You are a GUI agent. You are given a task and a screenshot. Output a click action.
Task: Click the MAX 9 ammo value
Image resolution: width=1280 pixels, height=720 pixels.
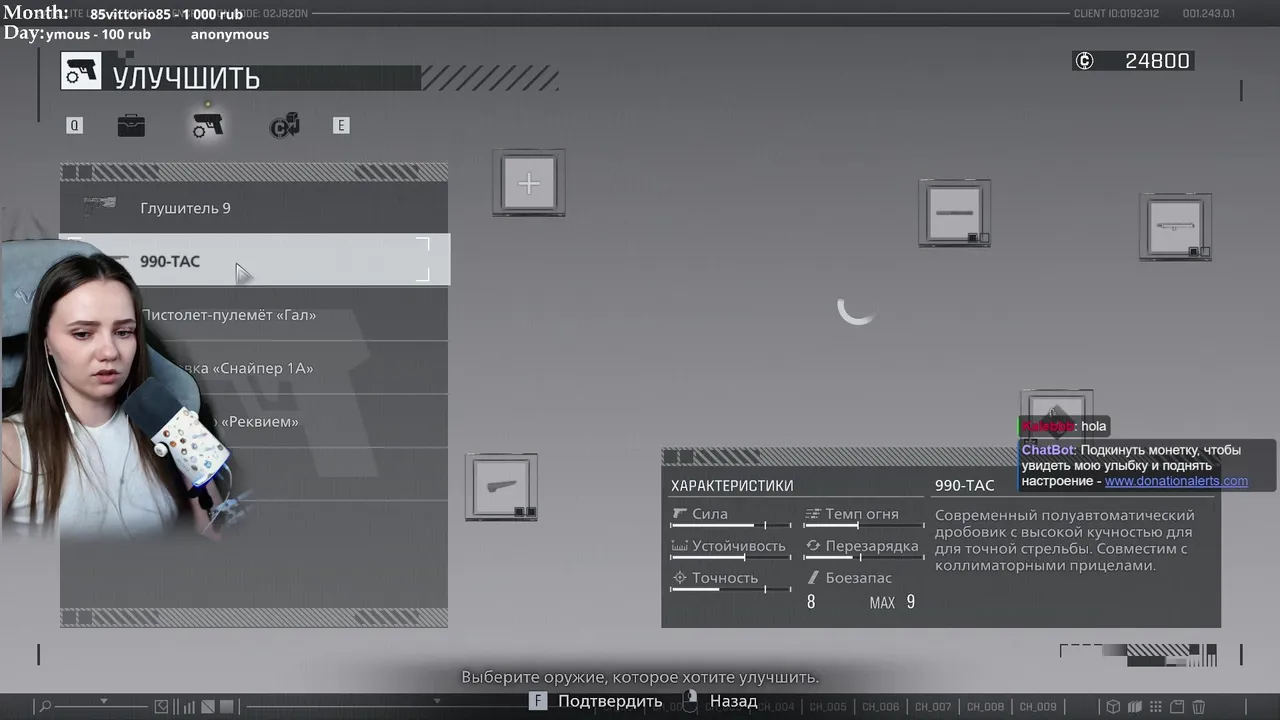tap(892, 602)
